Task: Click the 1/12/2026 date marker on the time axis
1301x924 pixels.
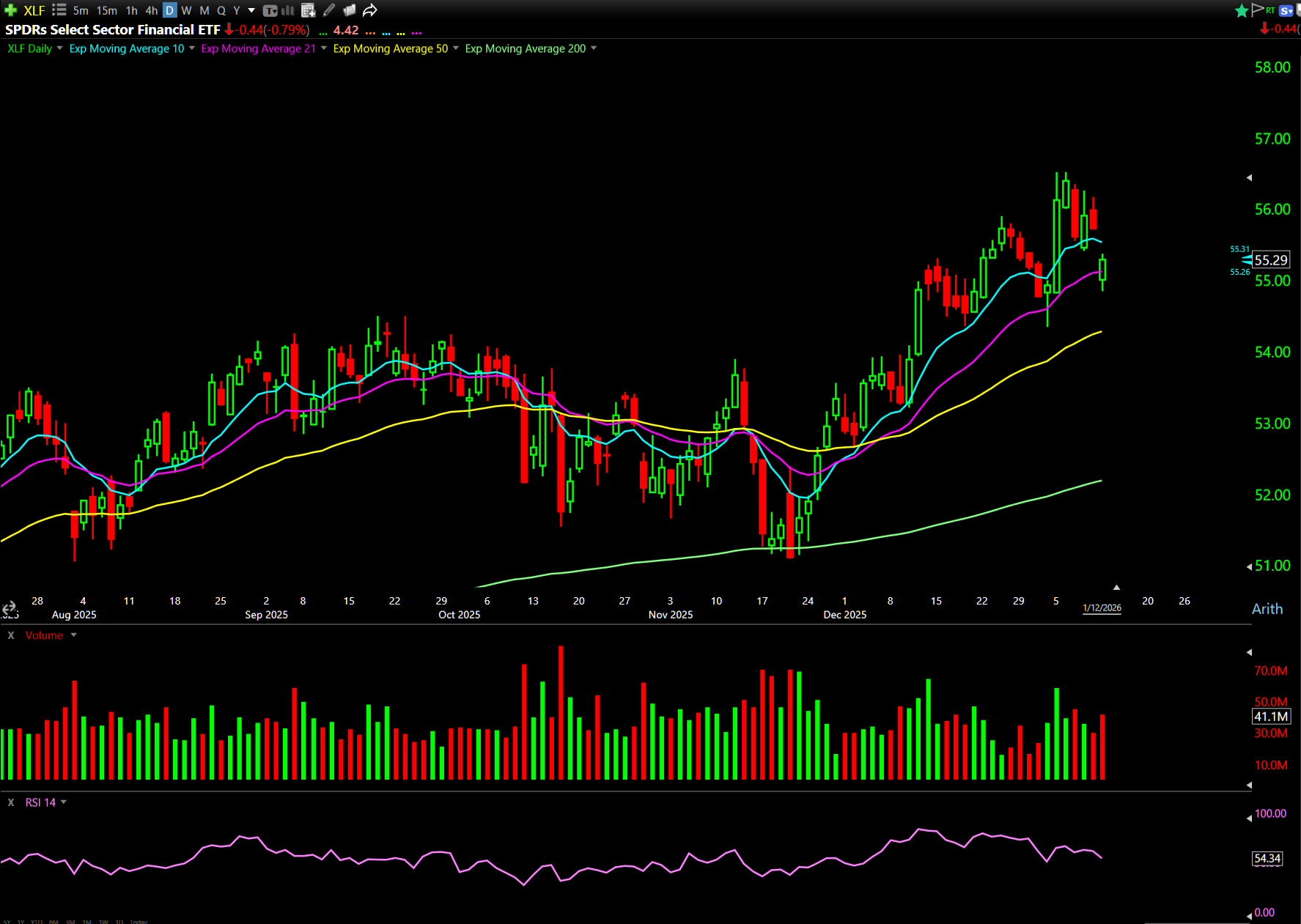Action: 1102,608
